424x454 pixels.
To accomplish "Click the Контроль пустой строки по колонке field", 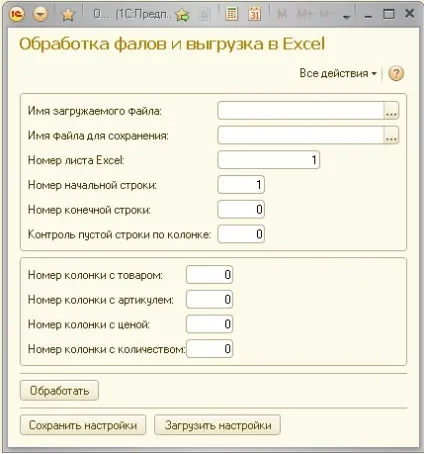I will pyautogui.click(x=241, y=234).
